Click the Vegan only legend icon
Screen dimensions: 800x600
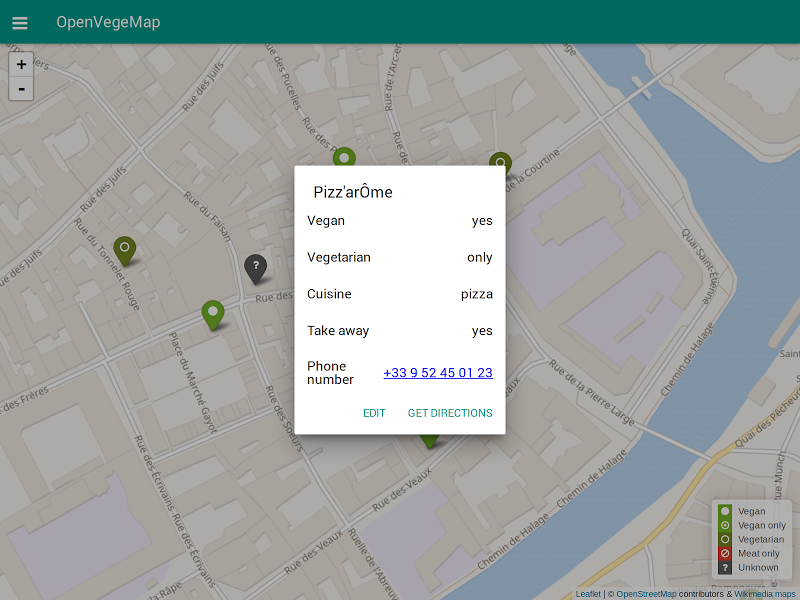pyautogui.click(x=725, y=525)
